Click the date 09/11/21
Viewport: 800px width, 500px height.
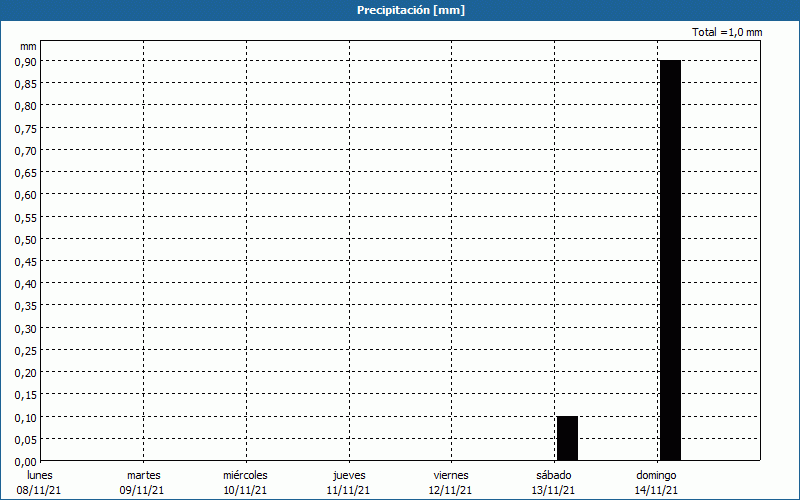142,490
